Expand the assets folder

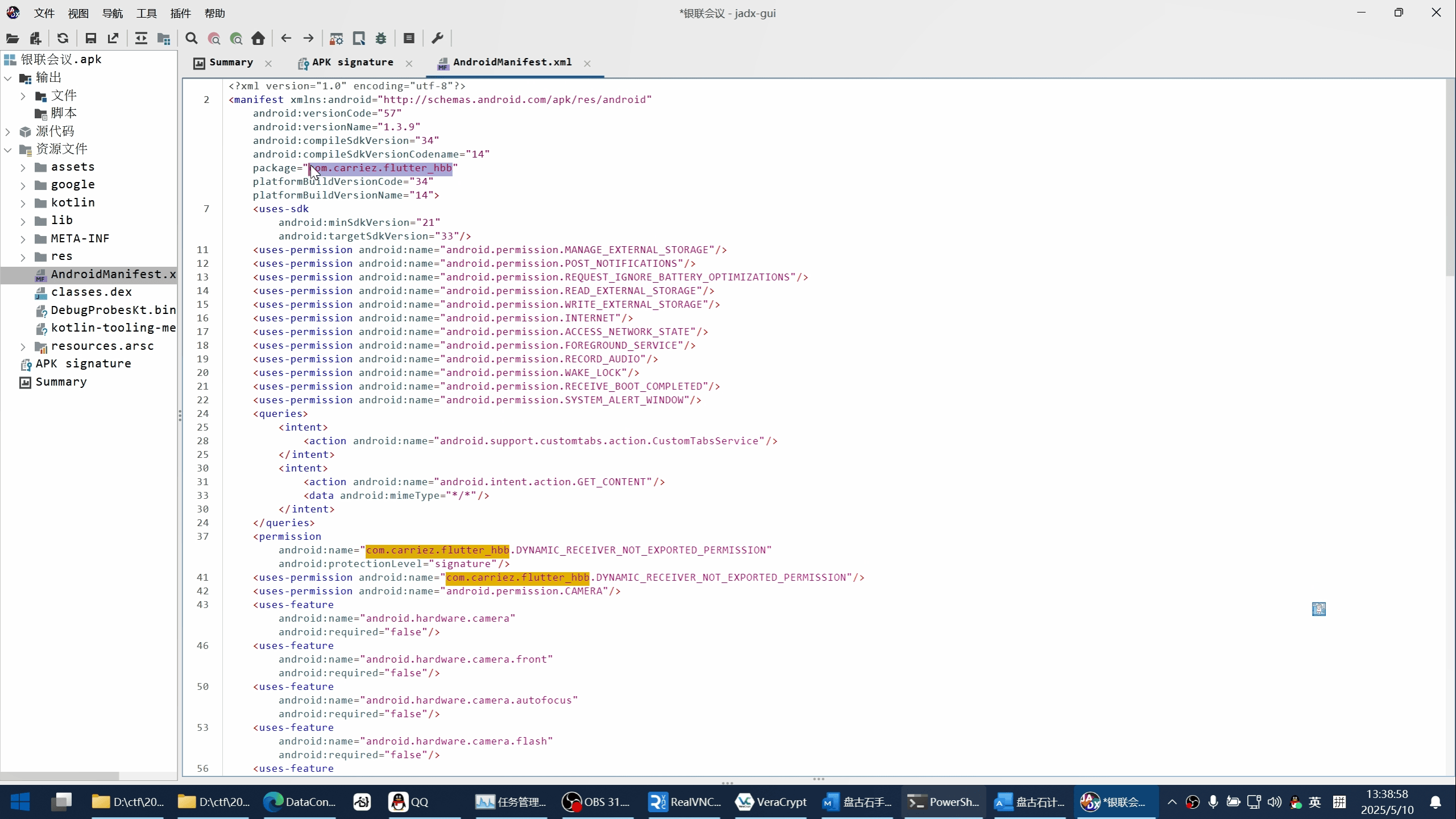23,168
